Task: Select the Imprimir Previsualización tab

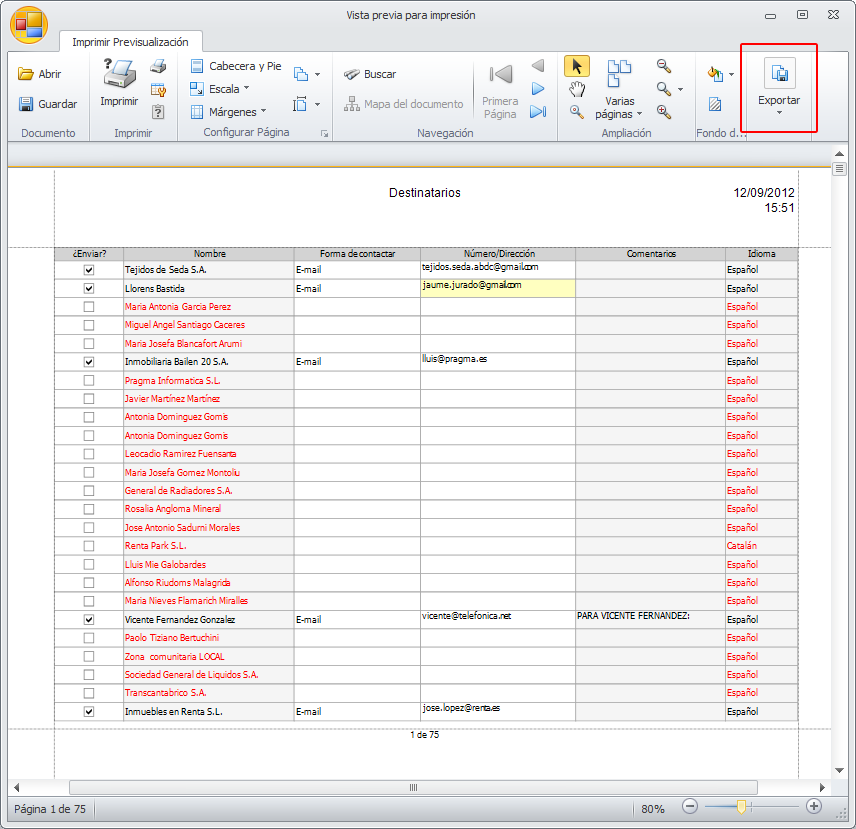Action: tap(130, 42)
